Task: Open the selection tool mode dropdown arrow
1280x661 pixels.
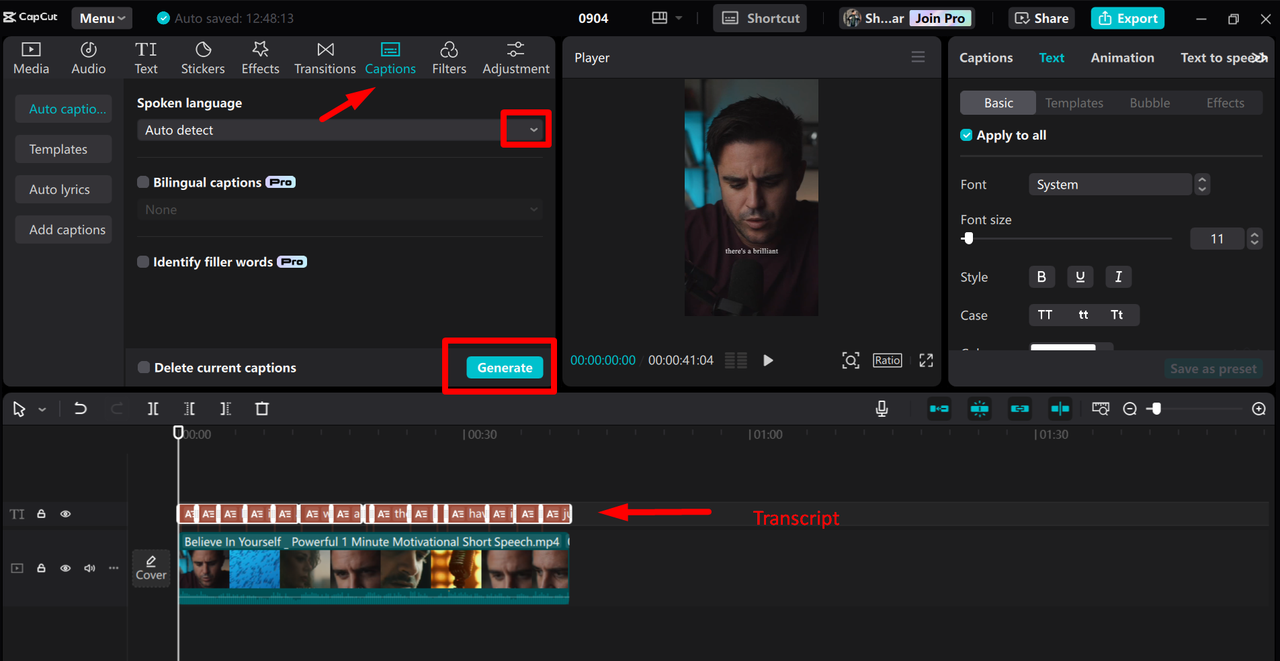Action: pyautogui.click(x=42, y=409)
